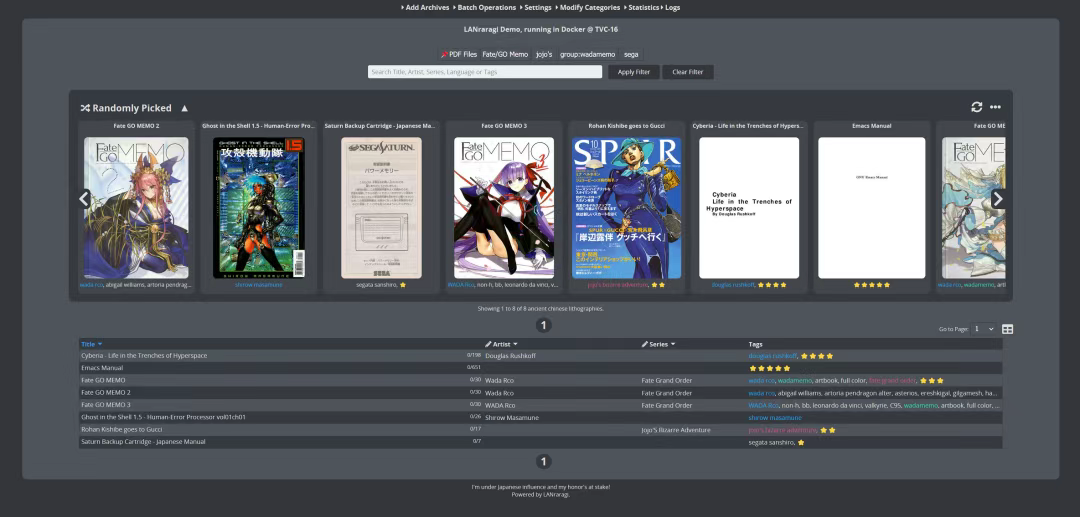Click the pencil icon on Artist column
1080x517 pixels.
pyautogui.click(x=489, y=344)
